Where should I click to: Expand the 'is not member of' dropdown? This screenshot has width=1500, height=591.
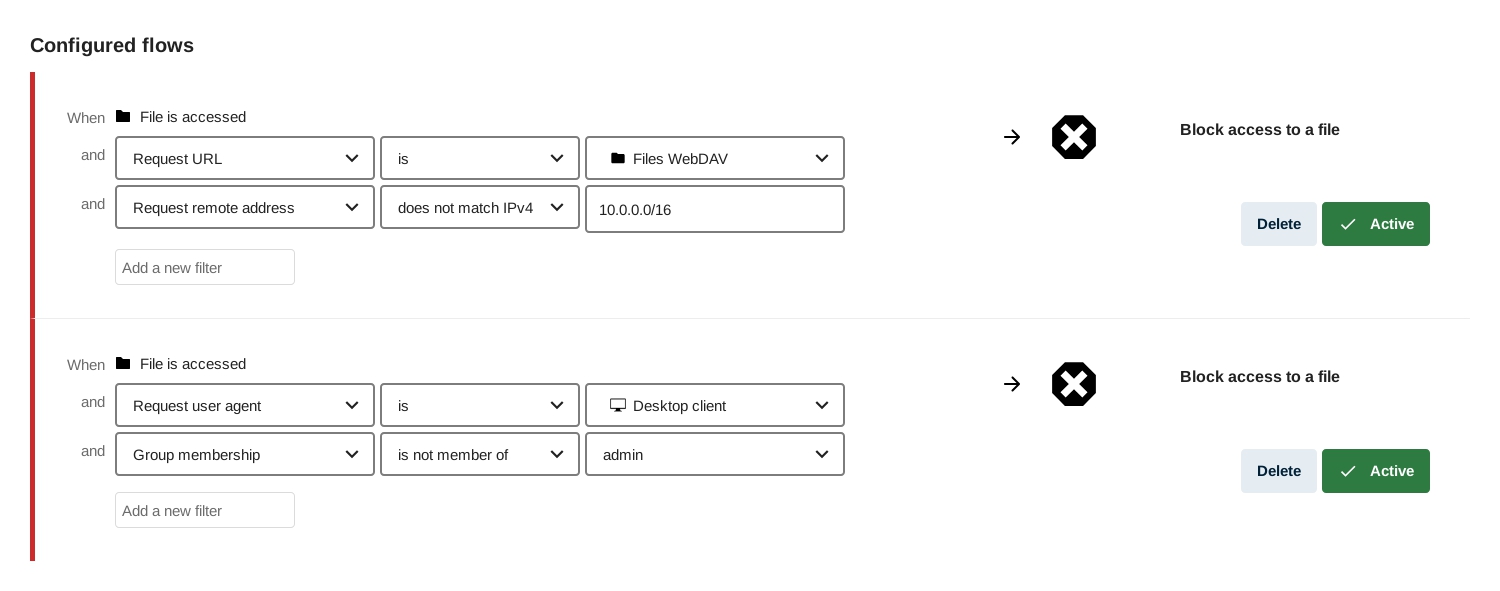click(x=480, y=454)
